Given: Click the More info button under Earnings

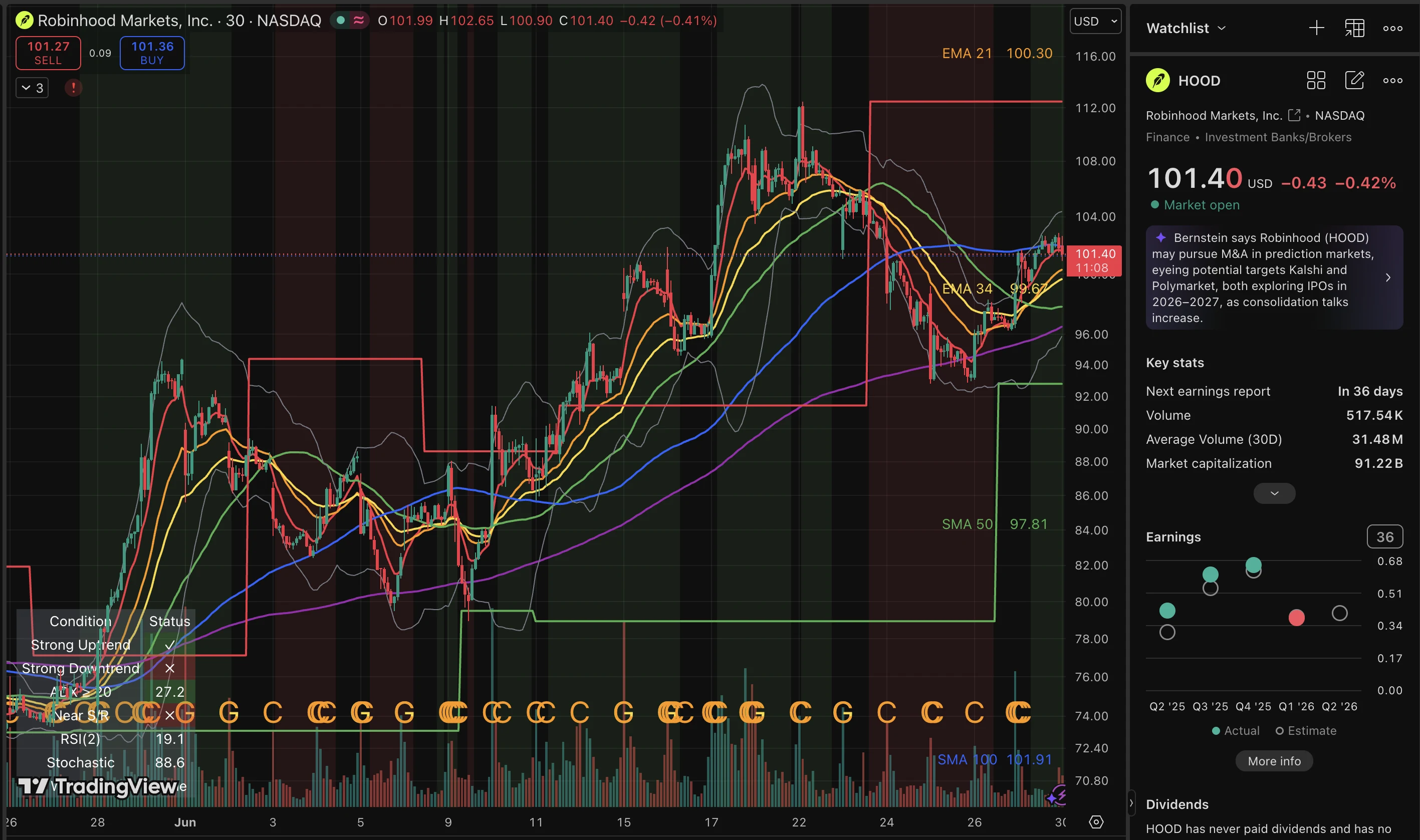Looking at the screenshot, I should coord(1274,761).
